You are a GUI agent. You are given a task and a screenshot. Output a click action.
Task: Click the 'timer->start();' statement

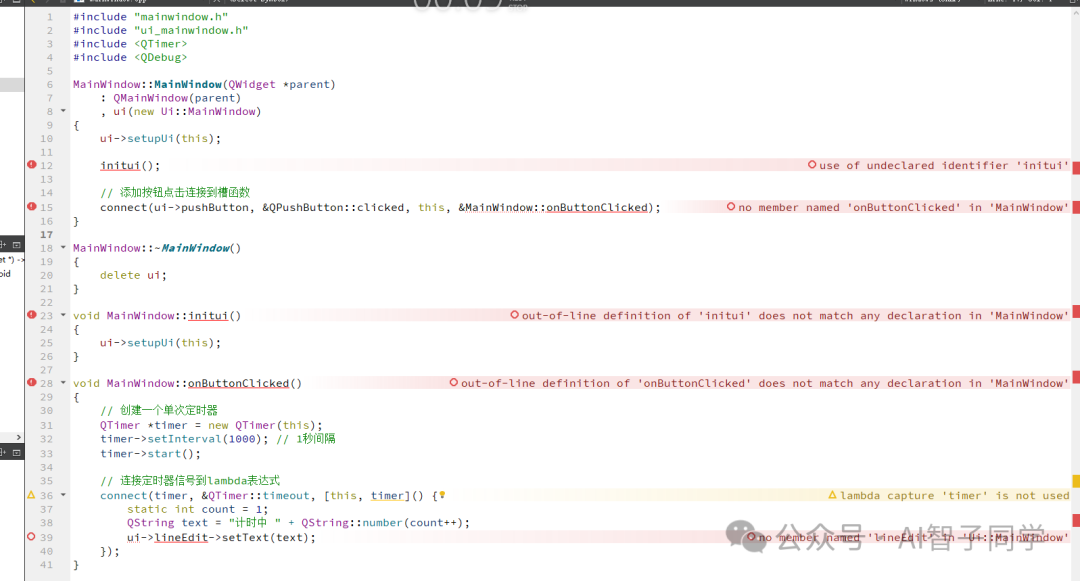pos(150,454)
